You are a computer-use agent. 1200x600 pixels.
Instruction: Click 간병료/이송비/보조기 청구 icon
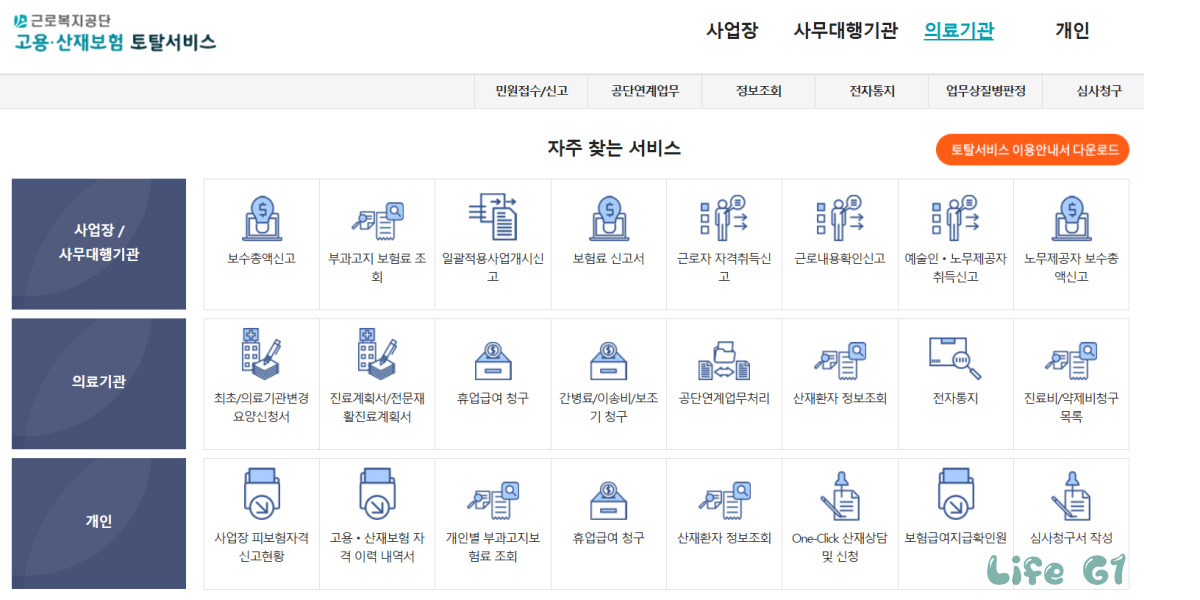tap(608, 361)
